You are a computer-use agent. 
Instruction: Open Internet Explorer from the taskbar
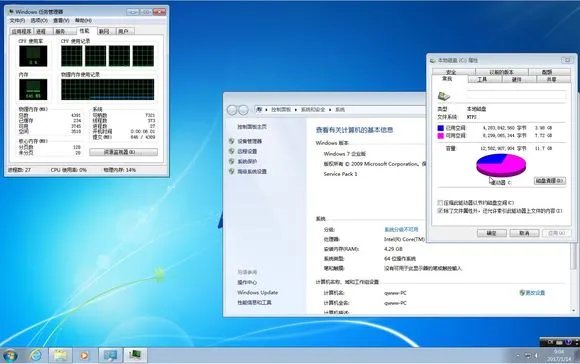(36, 355)
